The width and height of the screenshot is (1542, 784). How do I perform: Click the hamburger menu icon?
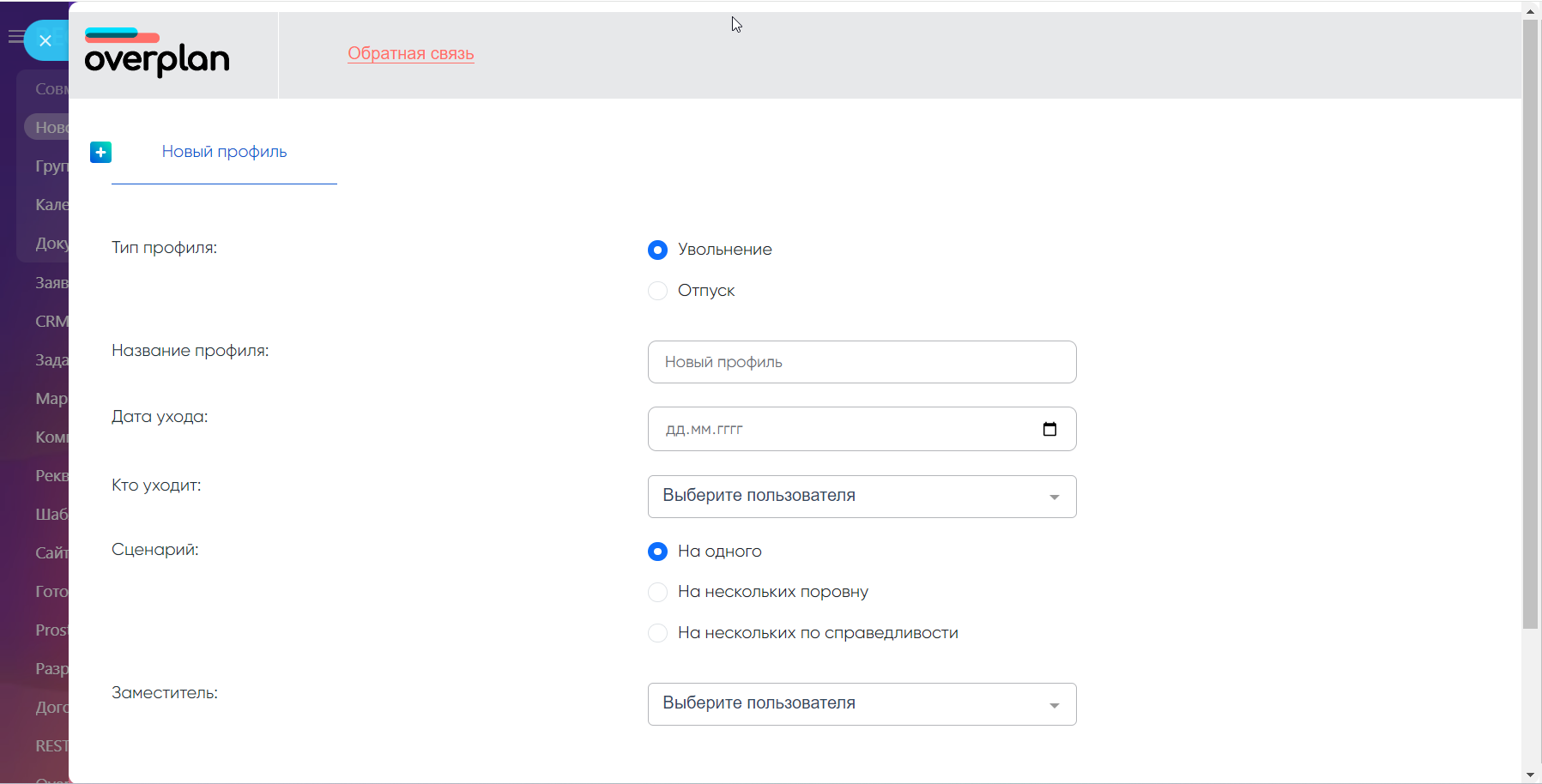click(x=15, y=37)
